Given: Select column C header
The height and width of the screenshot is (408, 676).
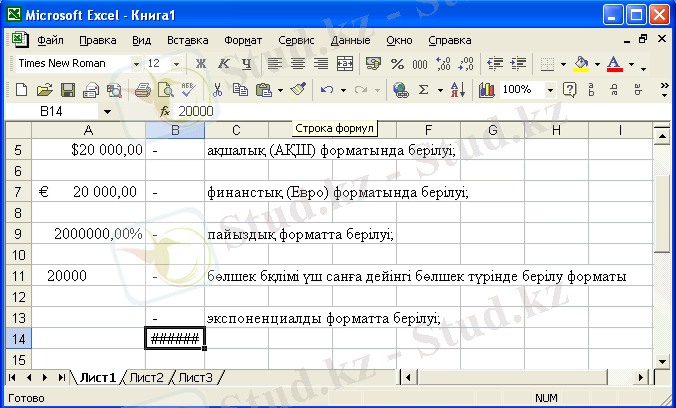Looking at the screenshot, I should click(236, 131).
